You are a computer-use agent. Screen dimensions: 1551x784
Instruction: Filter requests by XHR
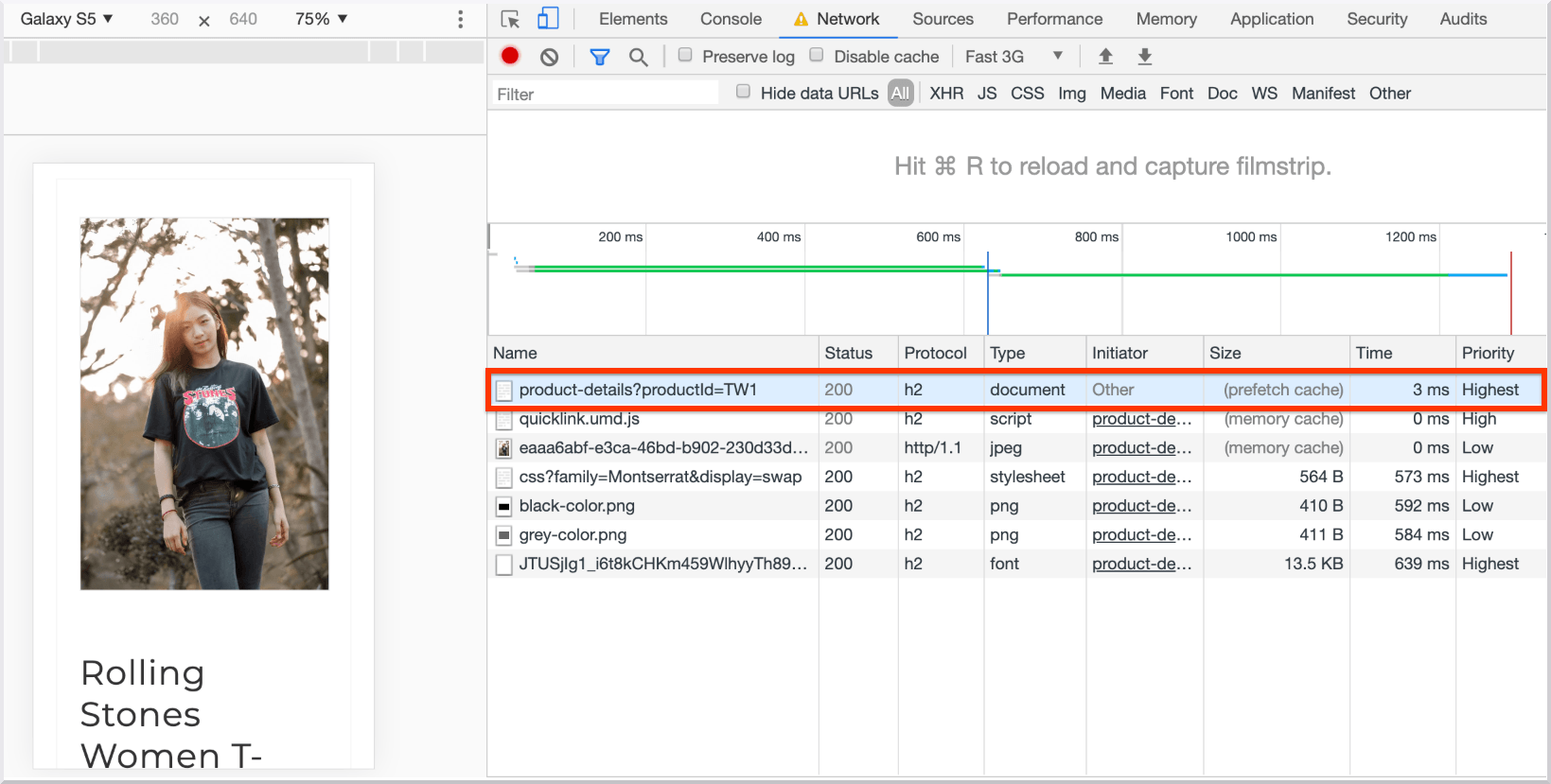(x=946, y=93)
